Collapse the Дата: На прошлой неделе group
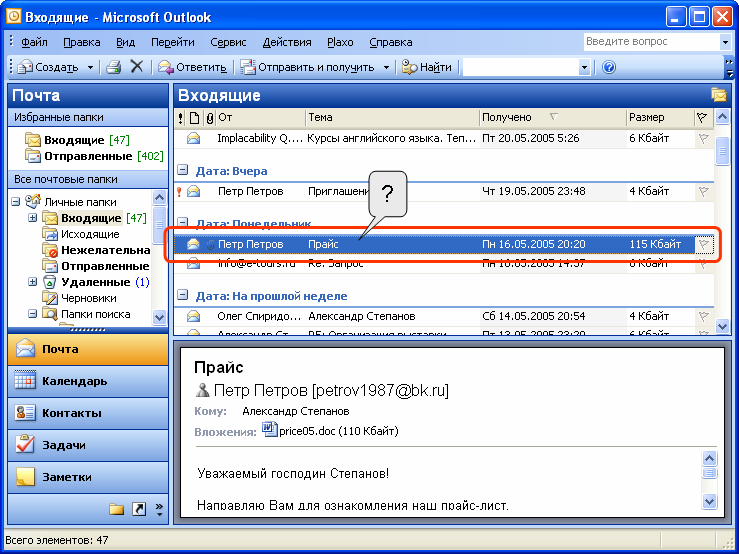This screenshot has width=739, height=554. click(183, 295)
